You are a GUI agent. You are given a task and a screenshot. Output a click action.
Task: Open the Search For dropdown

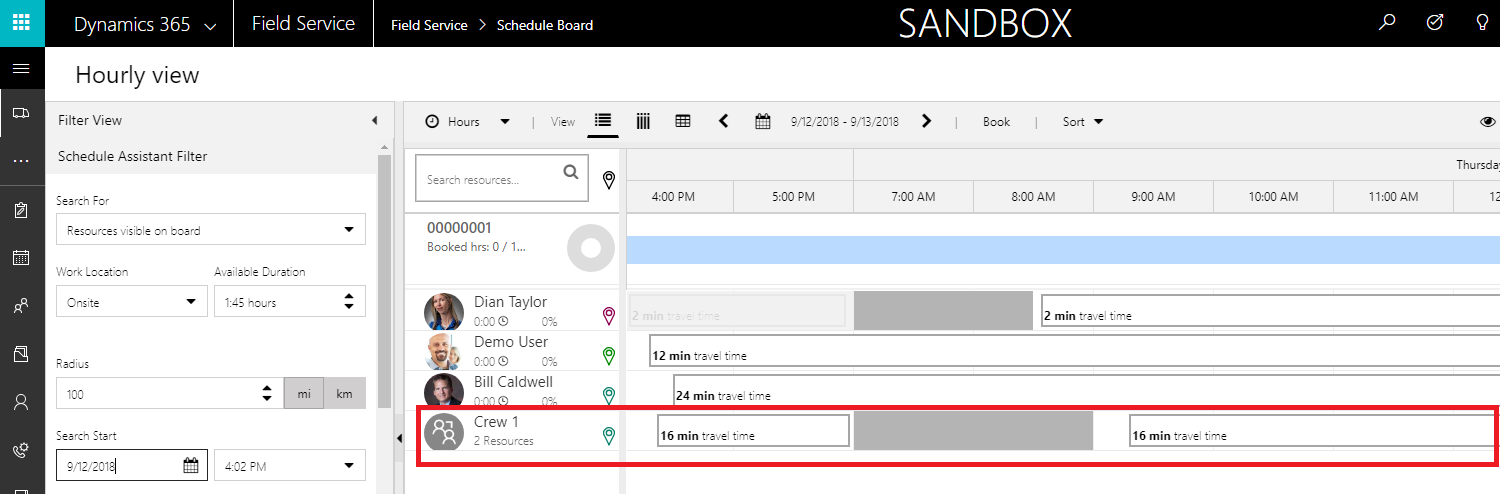pos(210,230)
